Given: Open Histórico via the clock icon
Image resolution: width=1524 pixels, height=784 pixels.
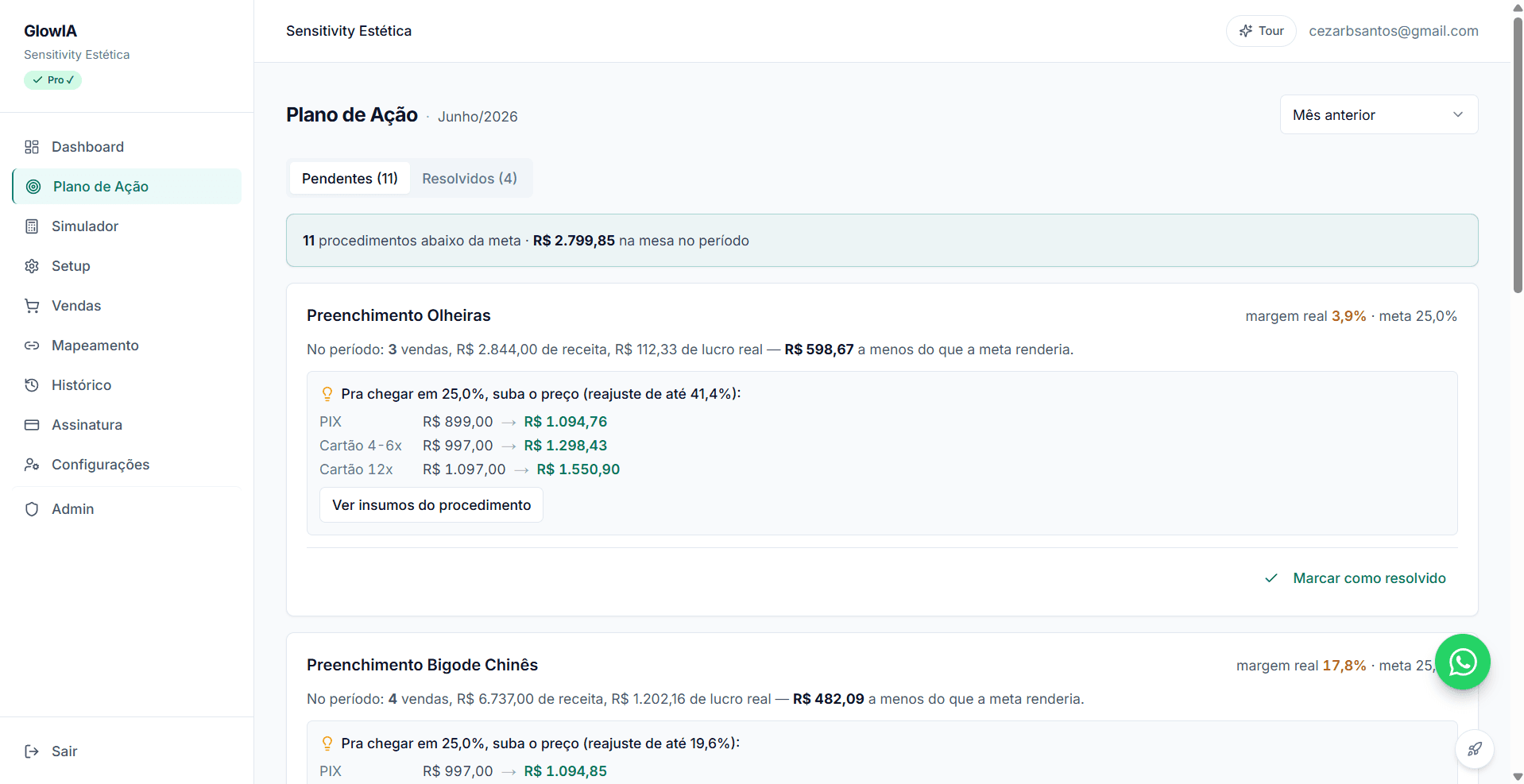Looking at the screenshot, I should tap(32, 385).
